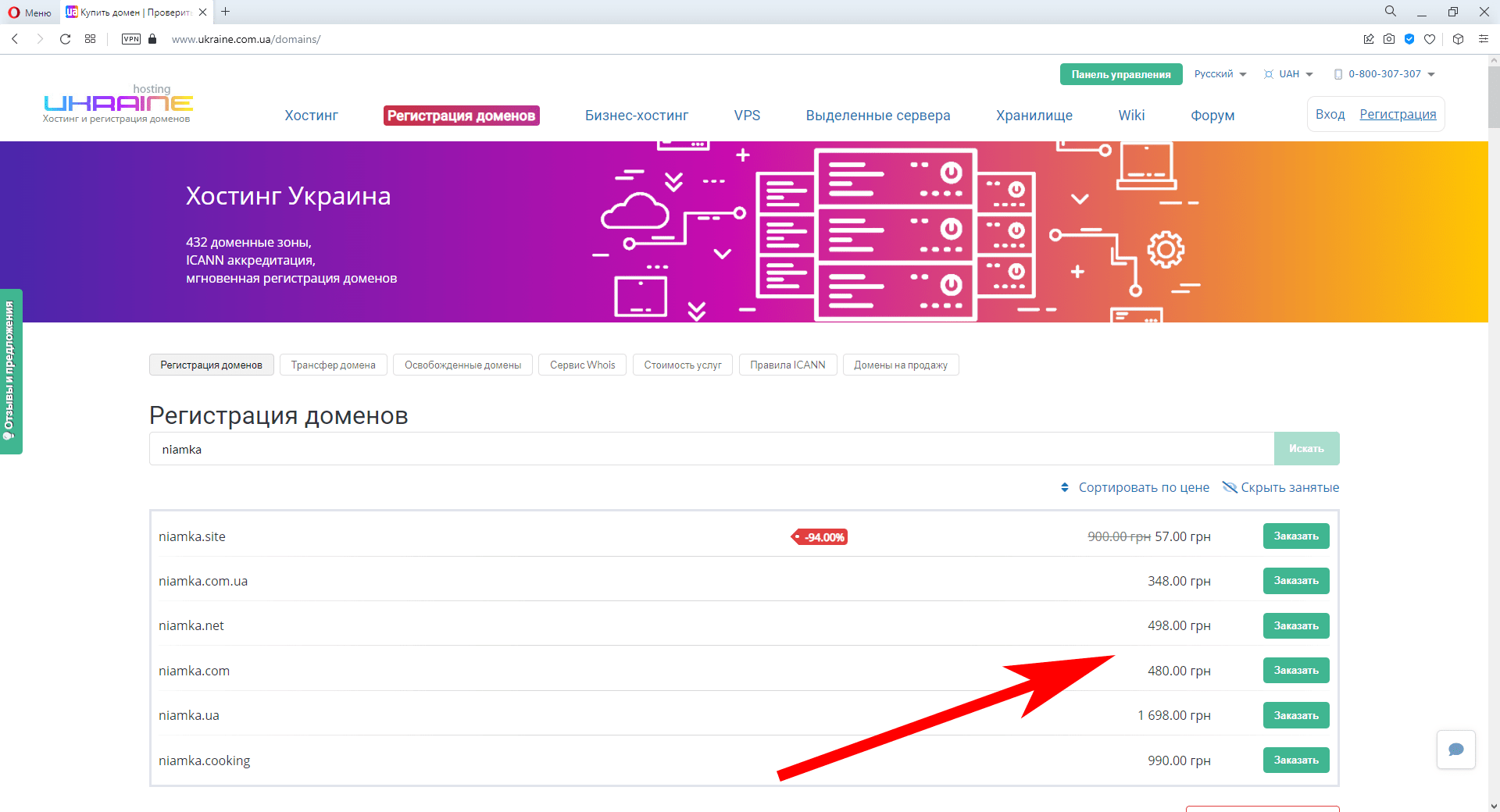Select Регистрация доменов sub-tab

pos(212,365)
